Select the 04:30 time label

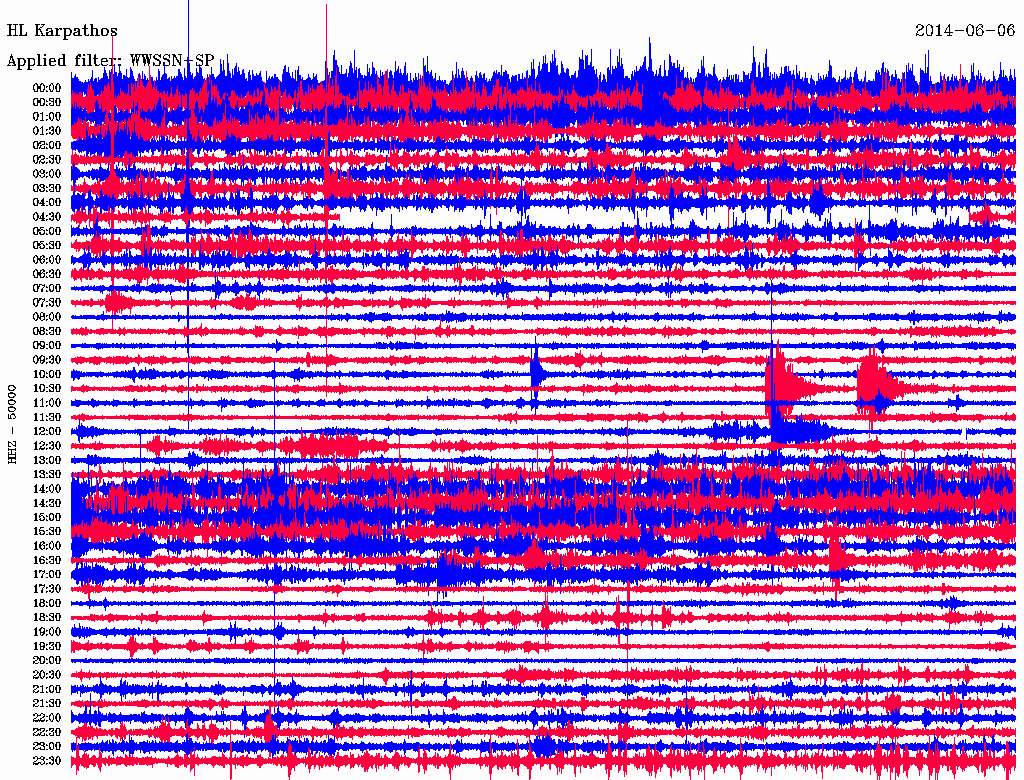click(47, 217)
